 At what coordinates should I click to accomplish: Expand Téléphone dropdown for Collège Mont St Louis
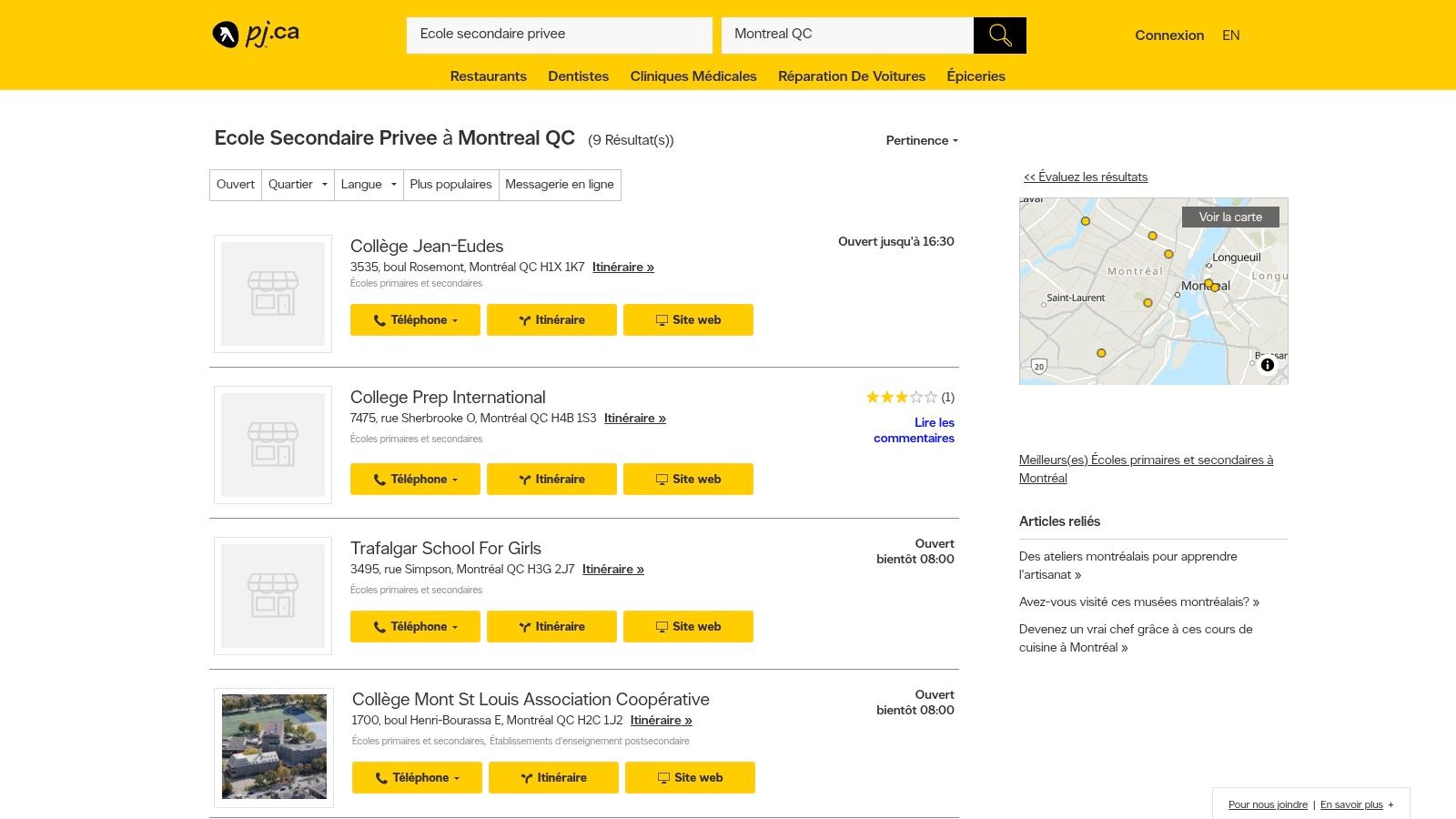[x=417, y=778]
